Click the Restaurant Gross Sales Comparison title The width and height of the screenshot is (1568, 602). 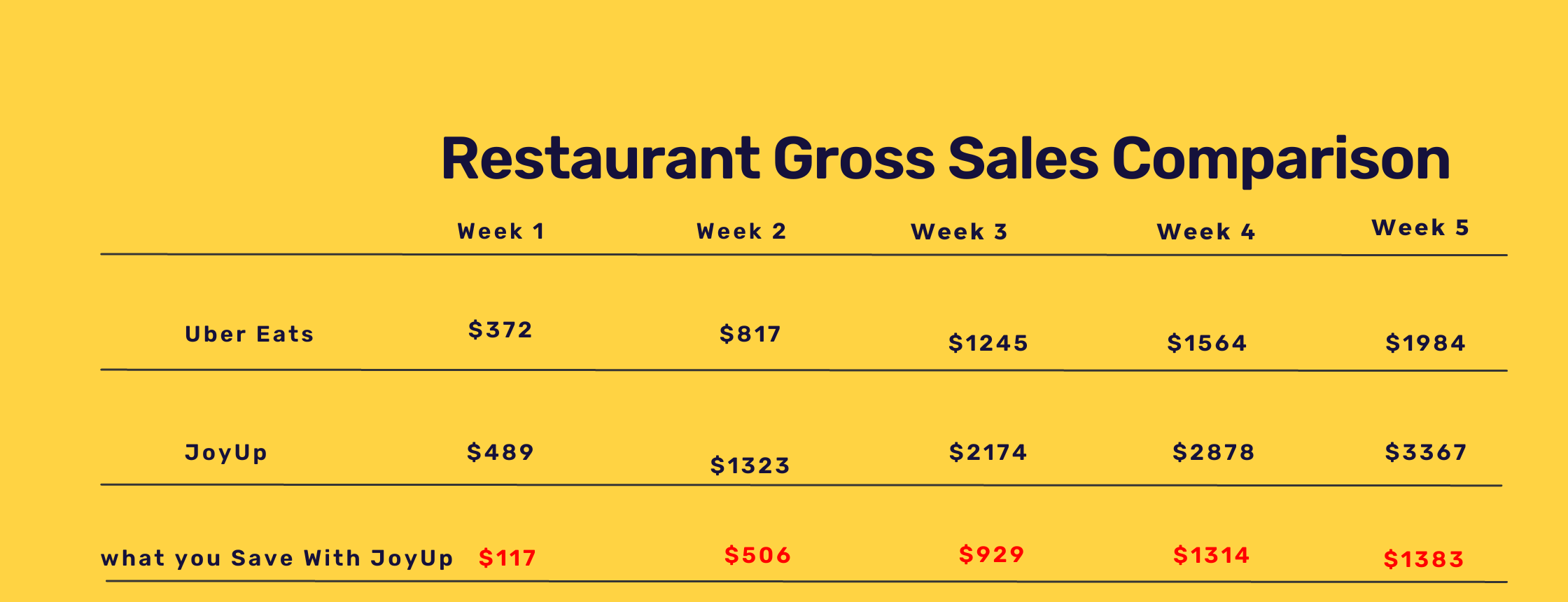[x=946, y=160]
